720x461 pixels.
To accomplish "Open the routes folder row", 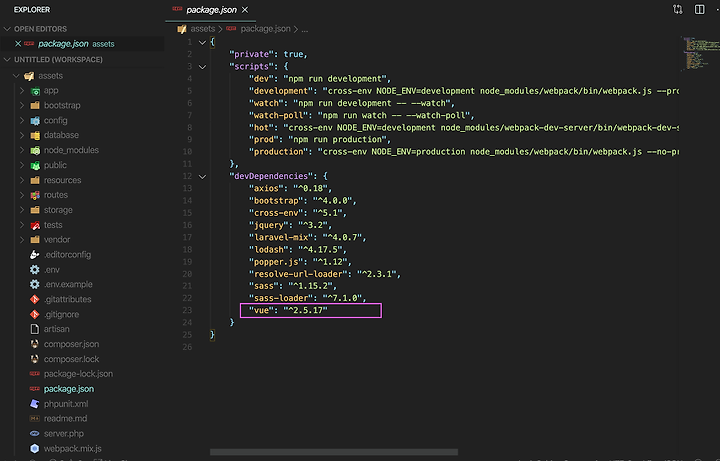I will point(82,195).
